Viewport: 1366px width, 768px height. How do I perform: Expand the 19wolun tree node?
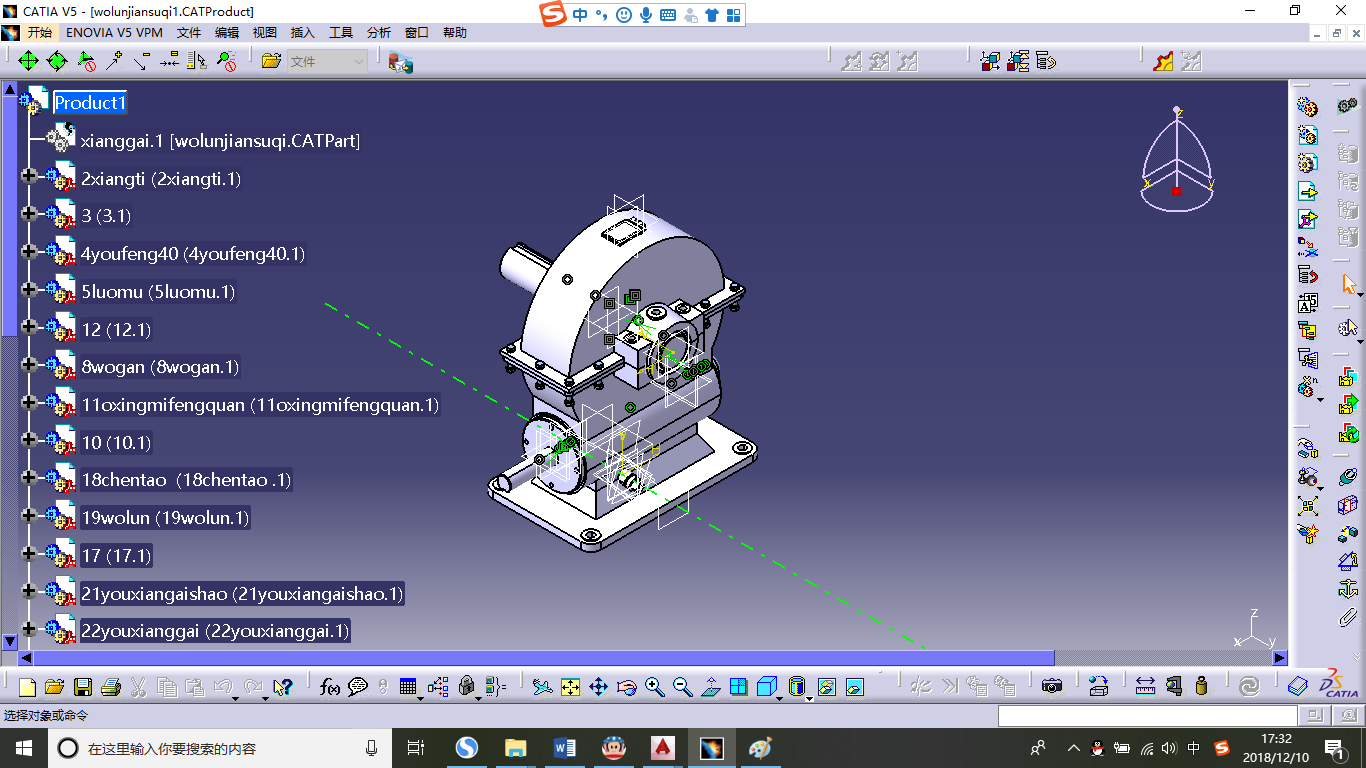point(28,516)
